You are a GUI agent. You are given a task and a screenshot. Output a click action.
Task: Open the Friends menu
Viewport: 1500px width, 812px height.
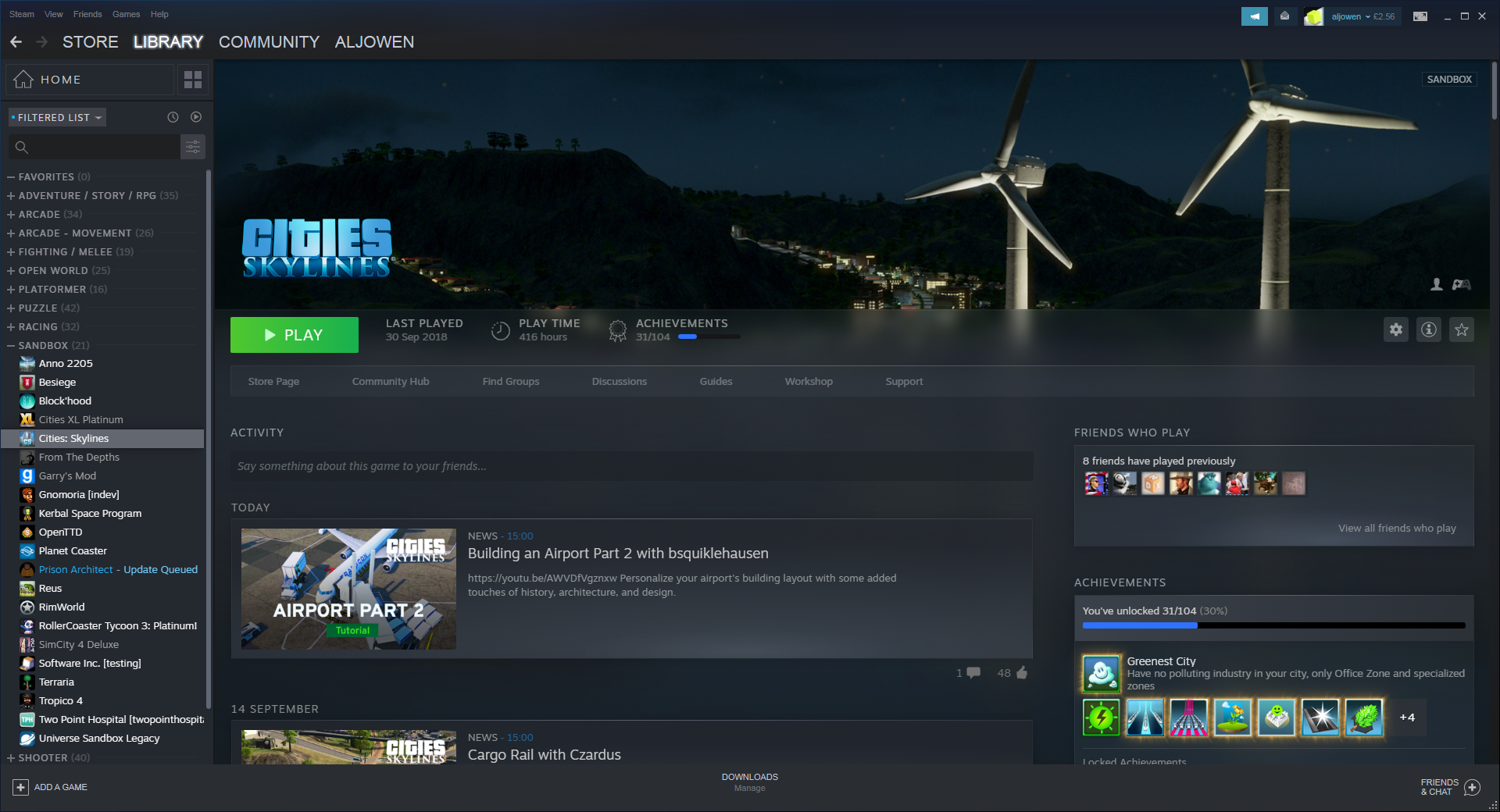coord(87,14)
